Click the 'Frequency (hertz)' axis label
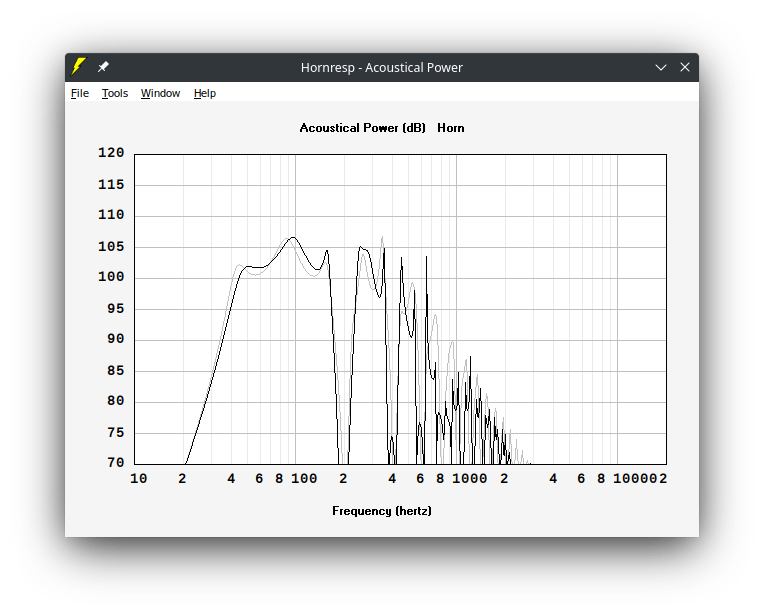The width and height of the screenshot is (764, 614). pos(382,511)
